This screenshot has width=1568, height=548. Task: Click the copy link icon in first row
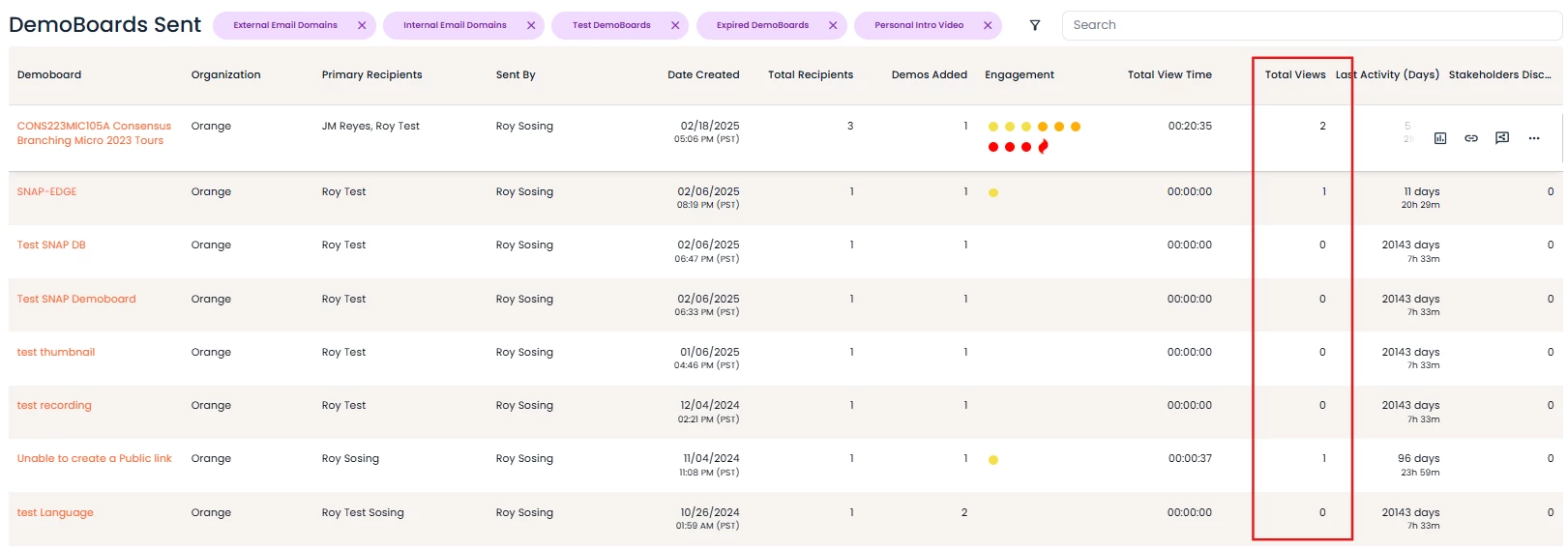(x=1470, y=138)
